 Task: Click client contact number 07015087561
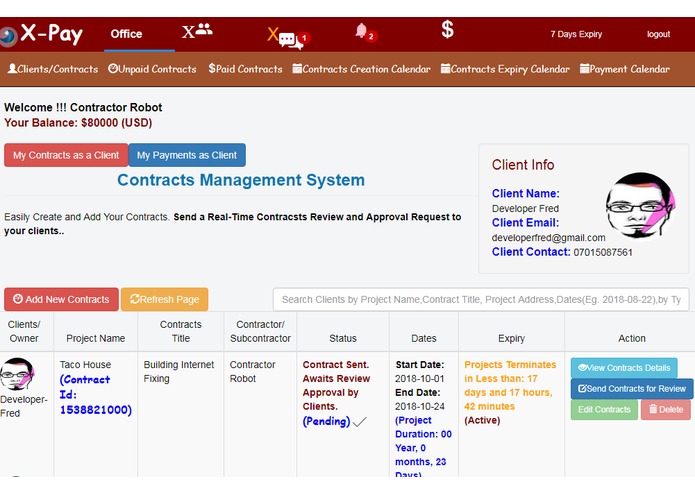(603, 252)
